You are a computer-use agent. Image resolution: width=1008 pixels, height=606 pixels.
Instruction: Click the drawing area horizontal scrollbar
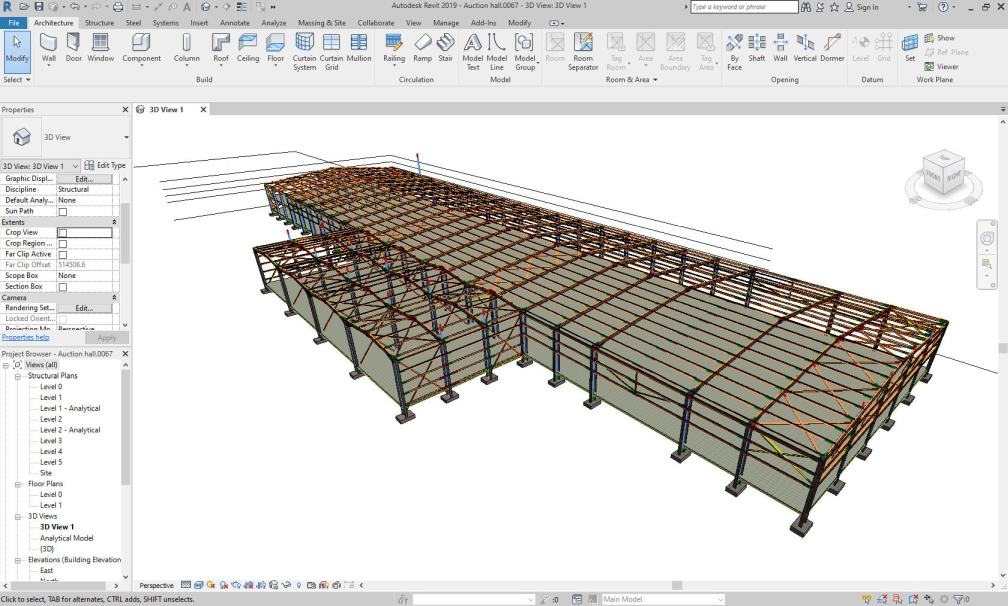pos(677,585)
